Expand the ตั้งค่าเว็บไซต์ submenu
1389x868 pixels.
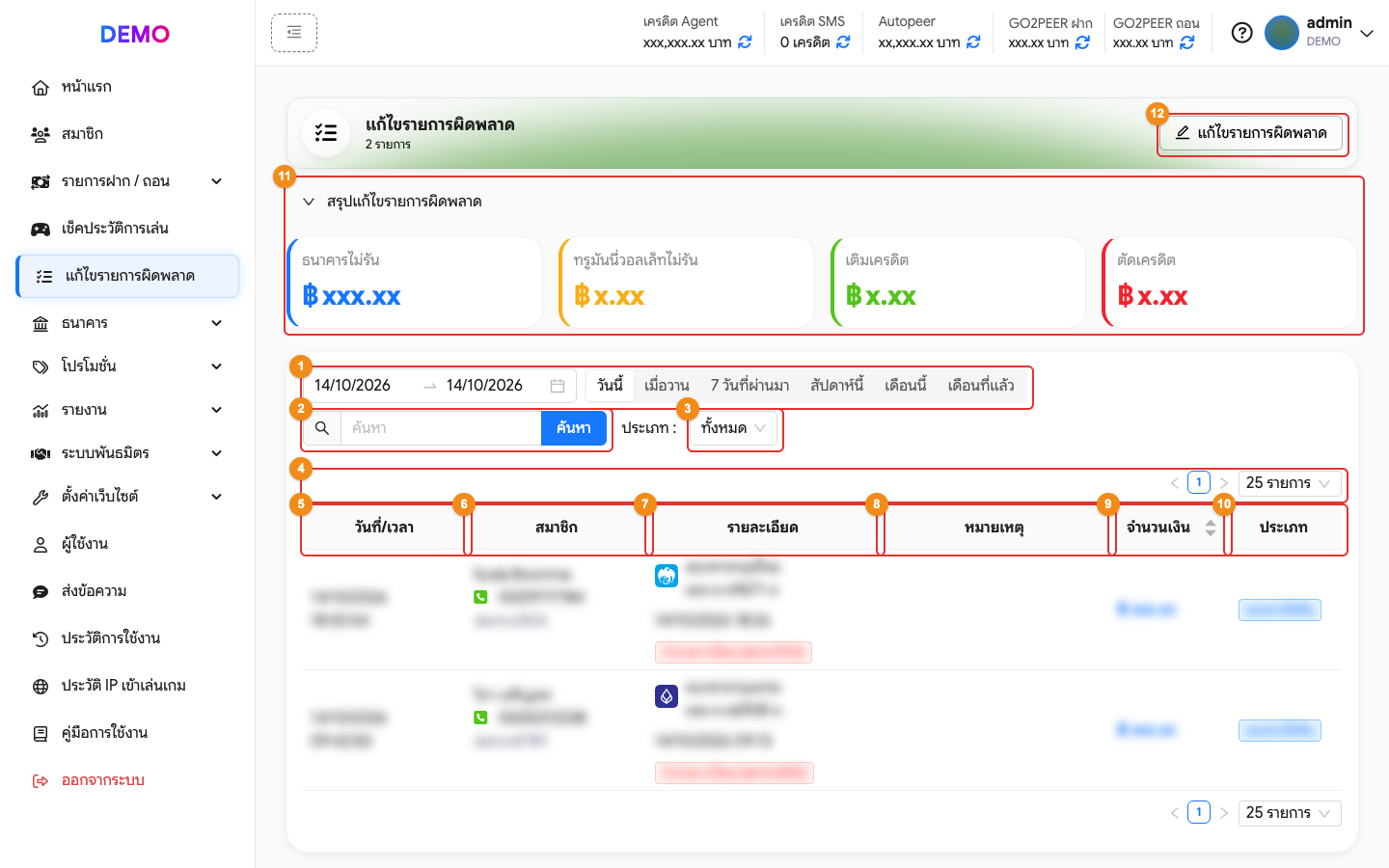217,497
